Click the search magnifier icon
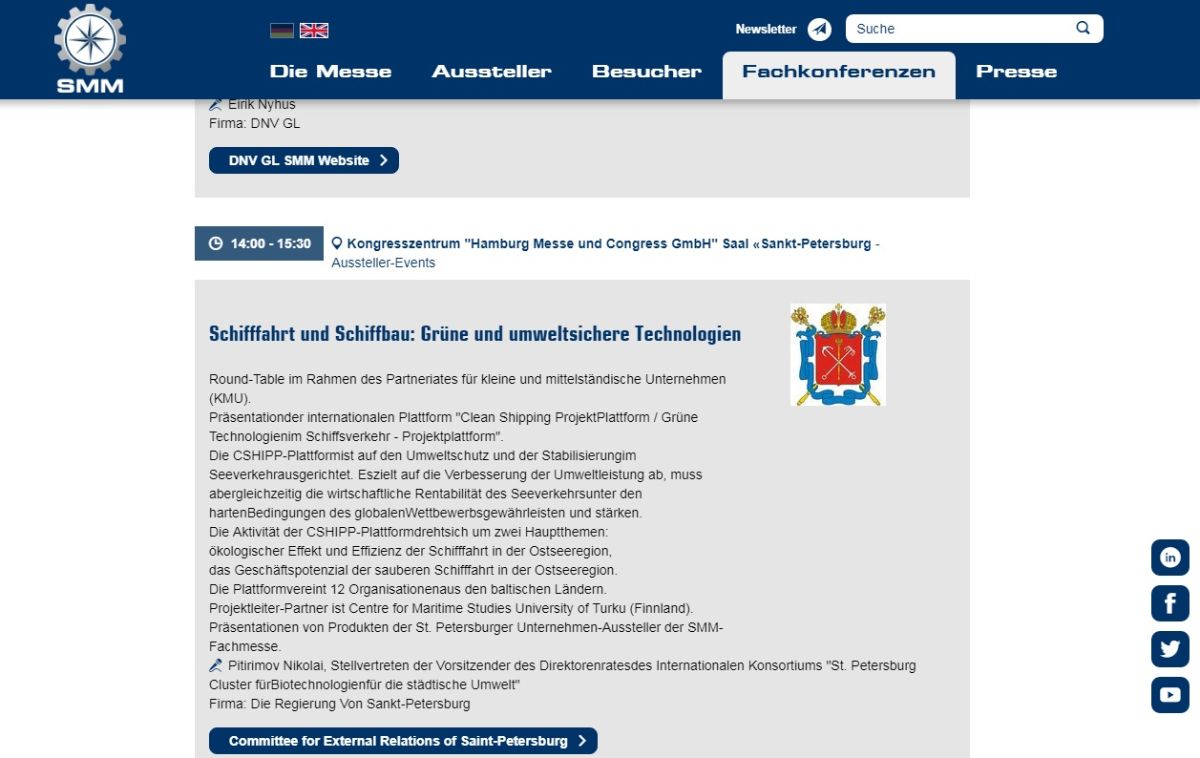This screenshot has width=1200, height=758. coord(1083,28)
